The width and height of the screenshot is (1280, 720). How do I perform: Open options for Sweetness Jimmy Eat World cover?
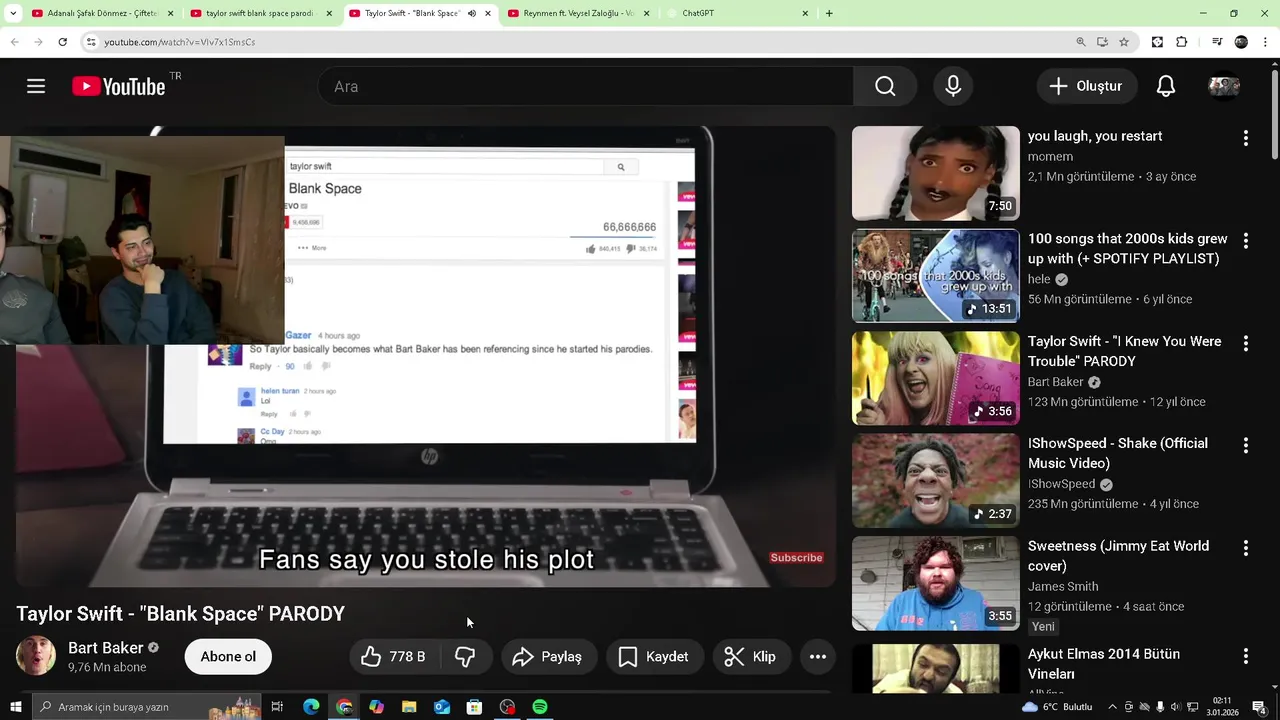pos(1245,548)
